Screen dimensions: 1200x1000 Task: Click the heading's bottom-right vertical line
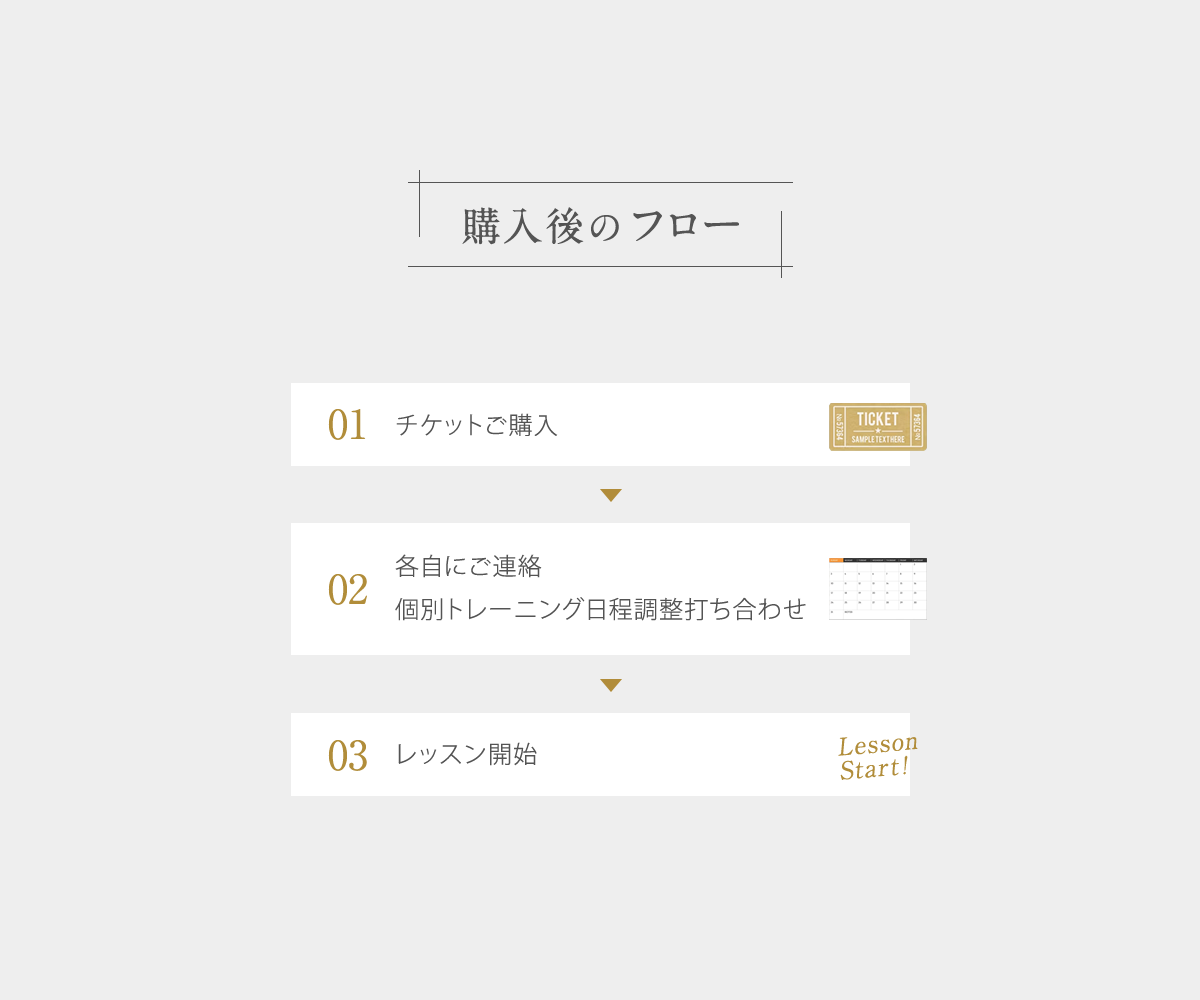click(x=781, y=244)
